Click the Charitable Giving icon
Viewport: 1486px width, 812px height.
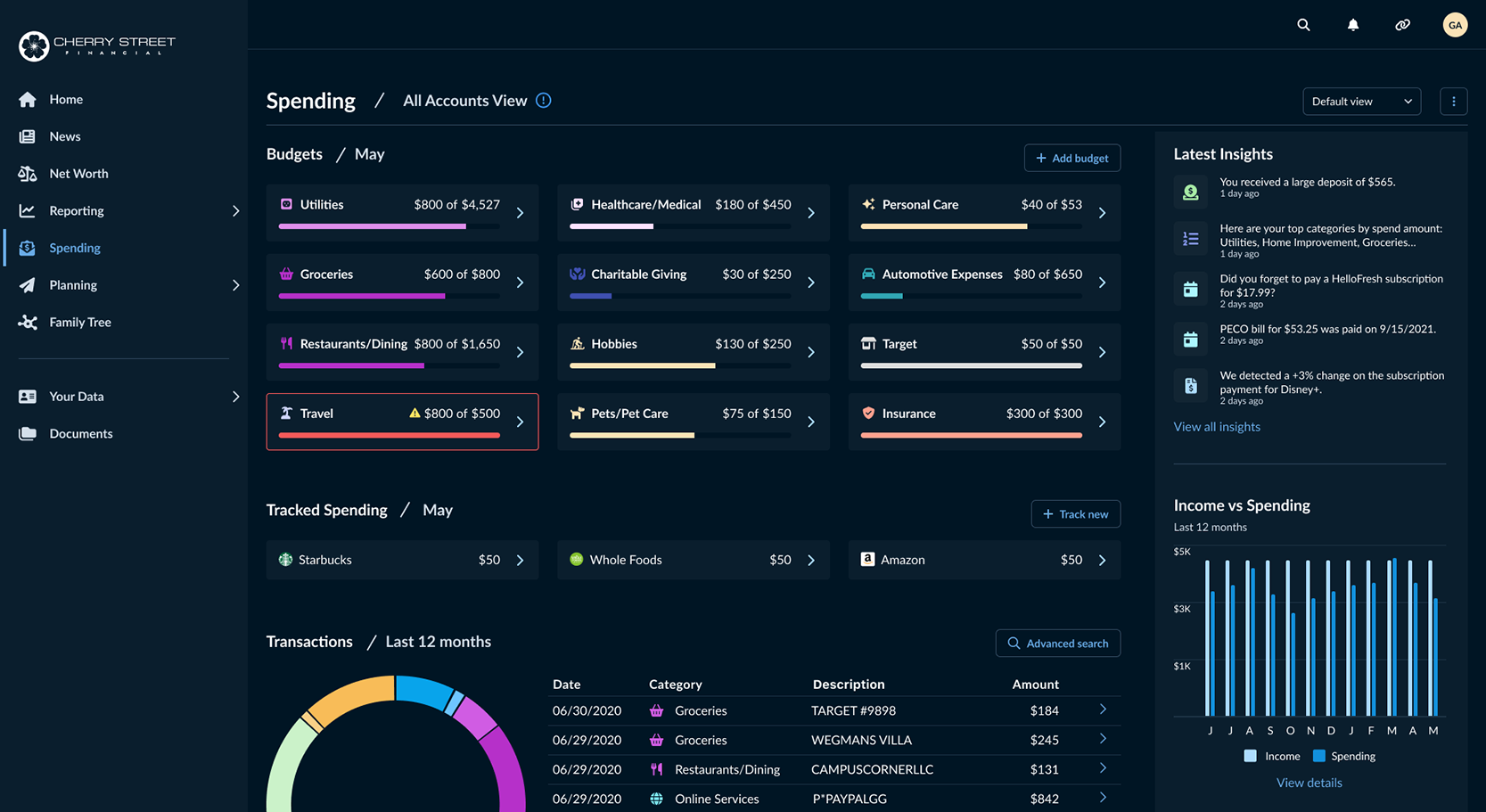click(577, 274)
